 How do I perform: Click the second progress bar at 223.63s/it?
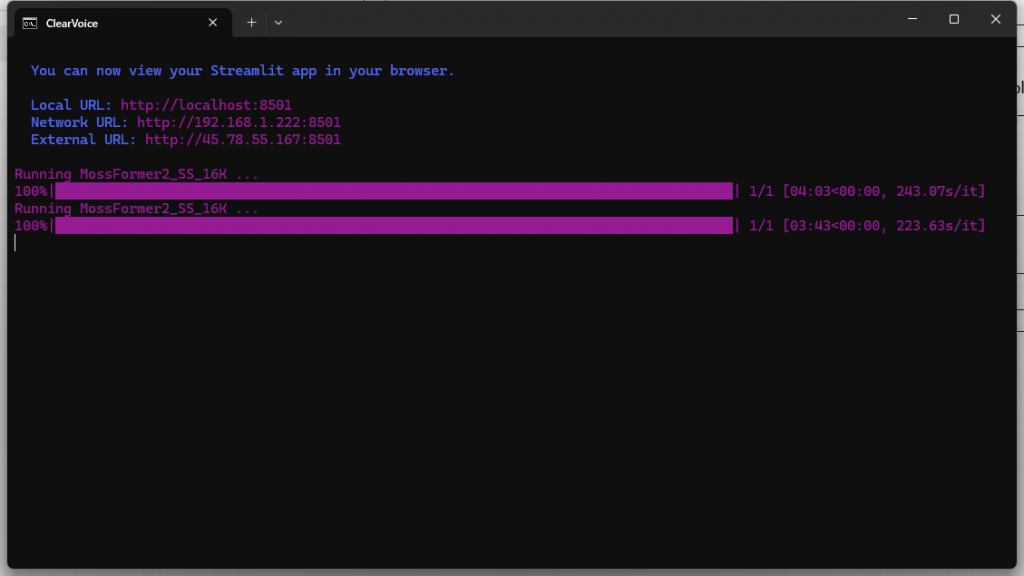(x=394, y=225)
